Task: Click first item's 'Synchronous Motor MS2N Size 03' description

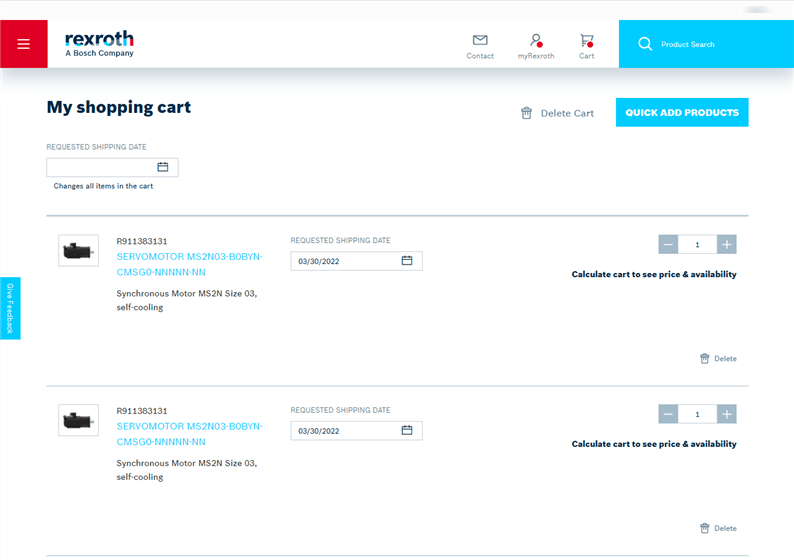Action: pyautogui.click(x=187, y=300)
